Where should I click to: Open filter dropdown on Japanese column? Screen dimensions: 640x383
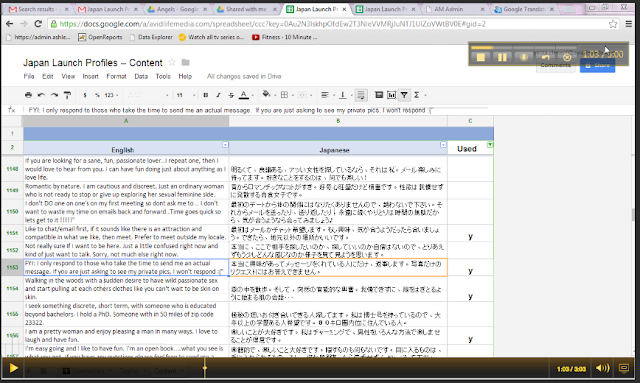pyautogui.click(x=443, y=145)
